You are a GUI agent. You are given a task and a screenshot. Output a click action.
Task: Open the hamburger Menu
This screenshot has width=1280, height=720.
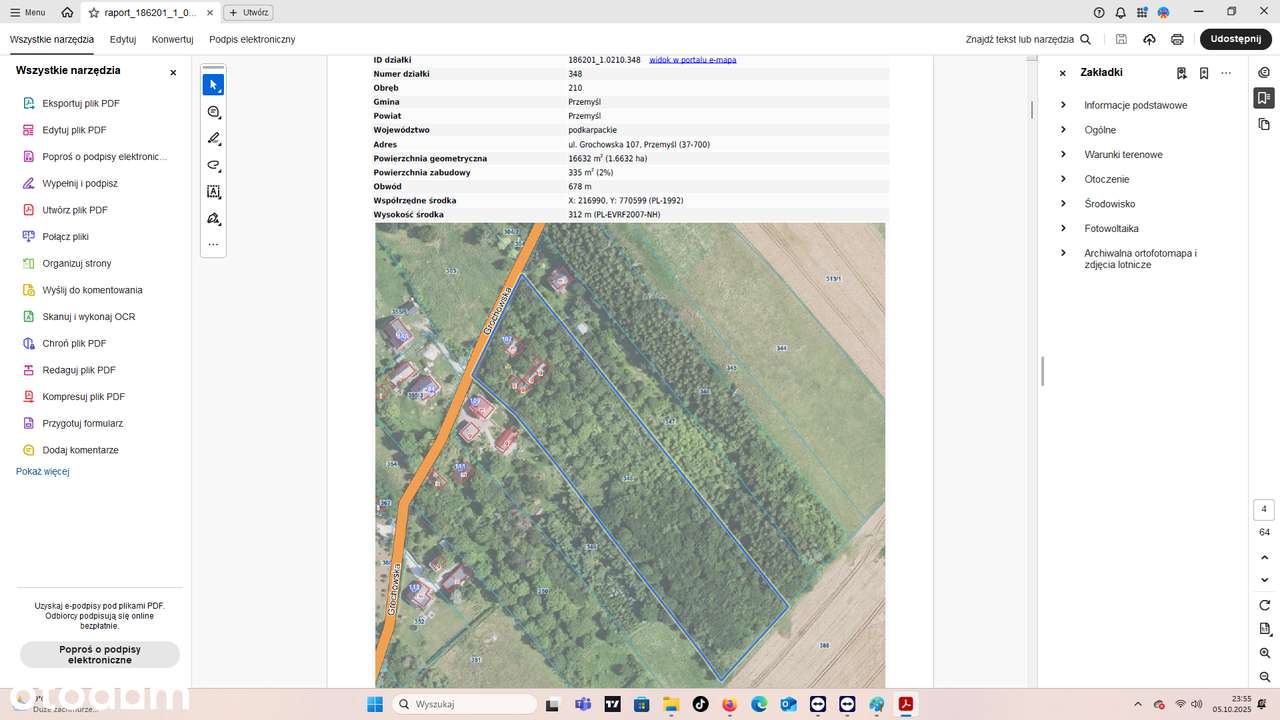coord(27,13)
